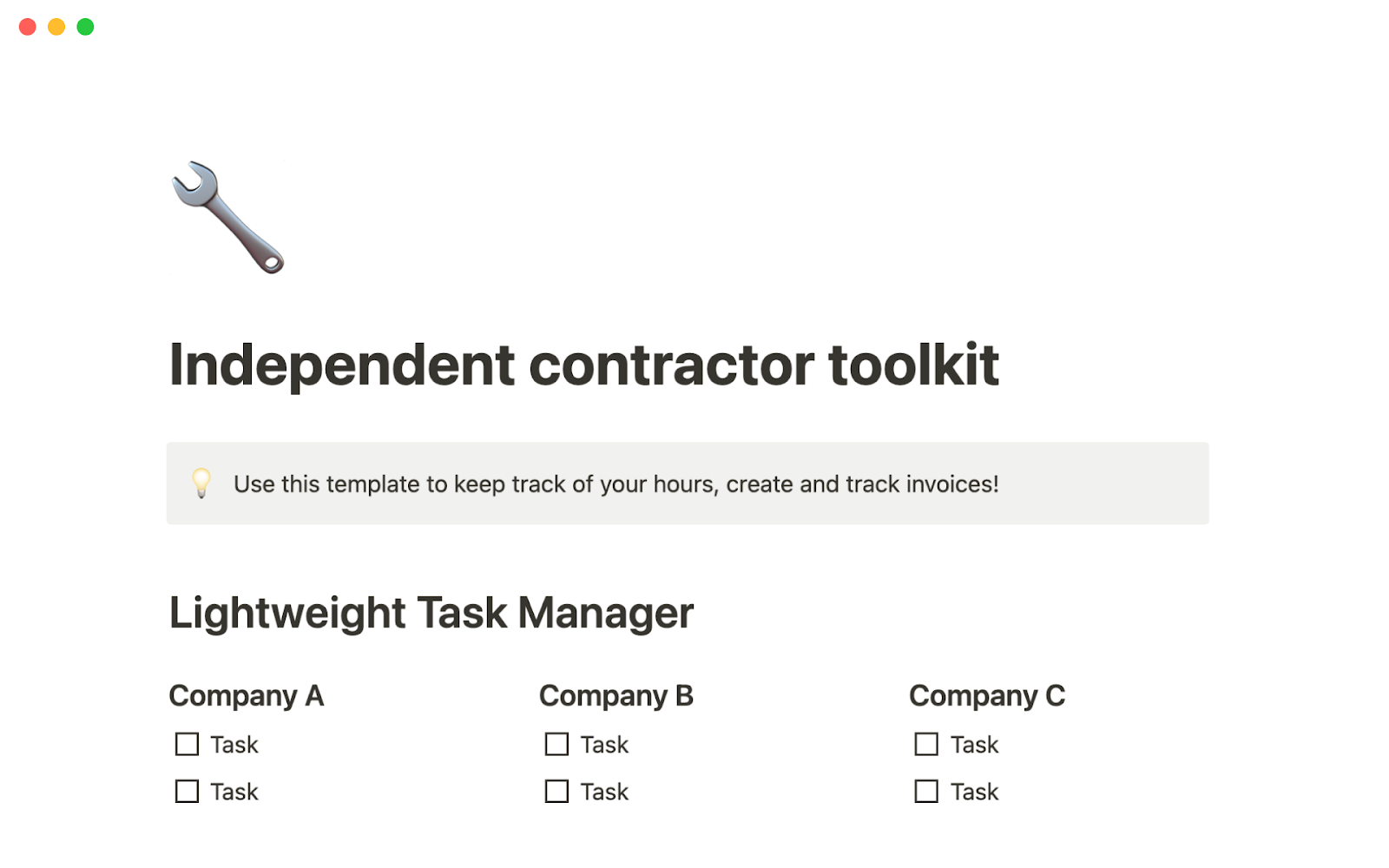
Task: Check the first Task under Company A
Action: point(187,744)
